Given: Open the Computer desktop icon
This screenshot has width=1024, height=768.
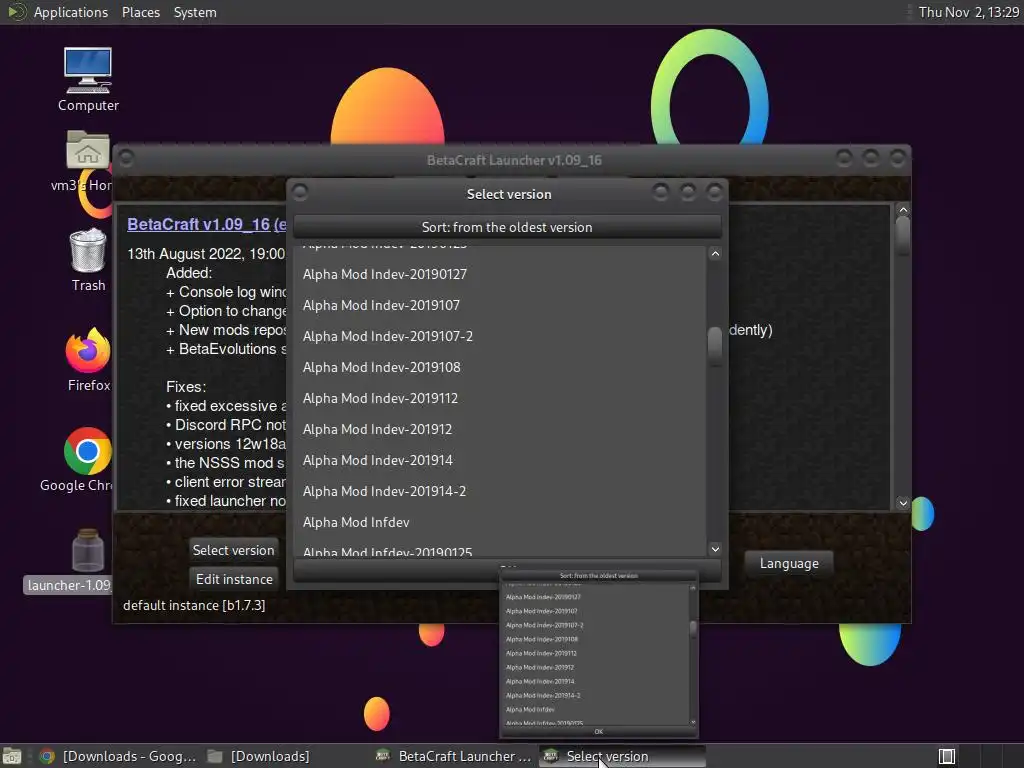Looking at the screenshot, I should point(88,79).
